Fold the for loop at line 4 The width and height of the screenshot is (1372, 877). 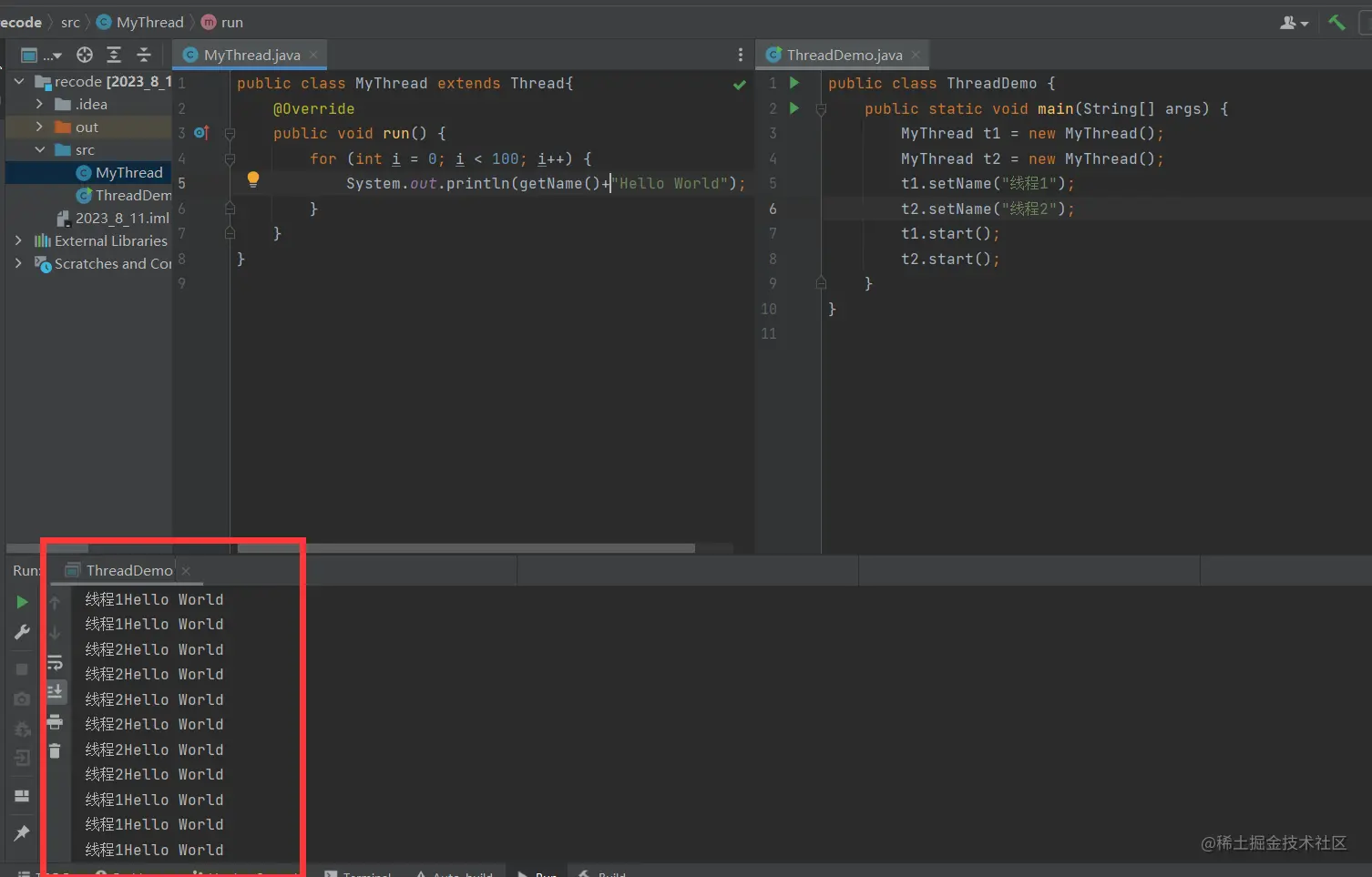pos(230,158)
